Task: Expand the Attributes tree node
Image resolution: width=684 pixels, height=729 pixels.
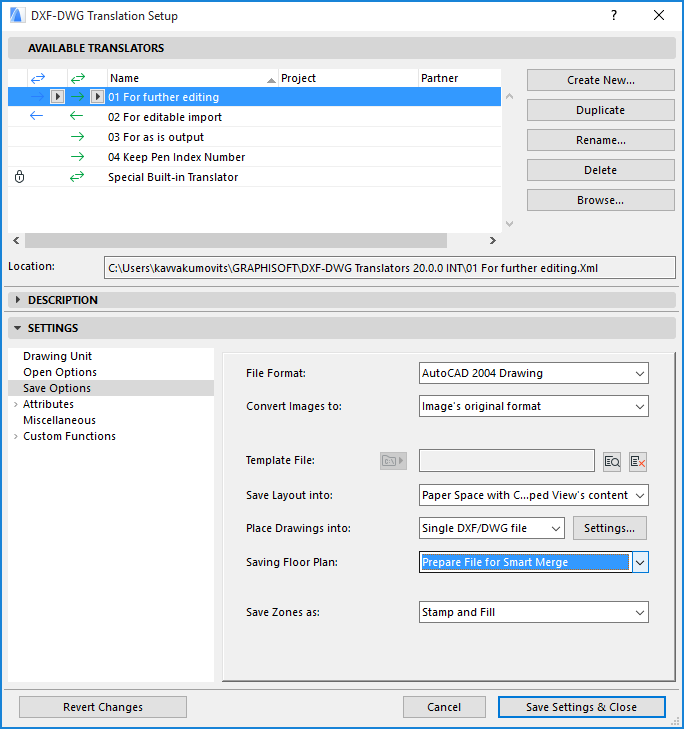Action: (16, 404)
